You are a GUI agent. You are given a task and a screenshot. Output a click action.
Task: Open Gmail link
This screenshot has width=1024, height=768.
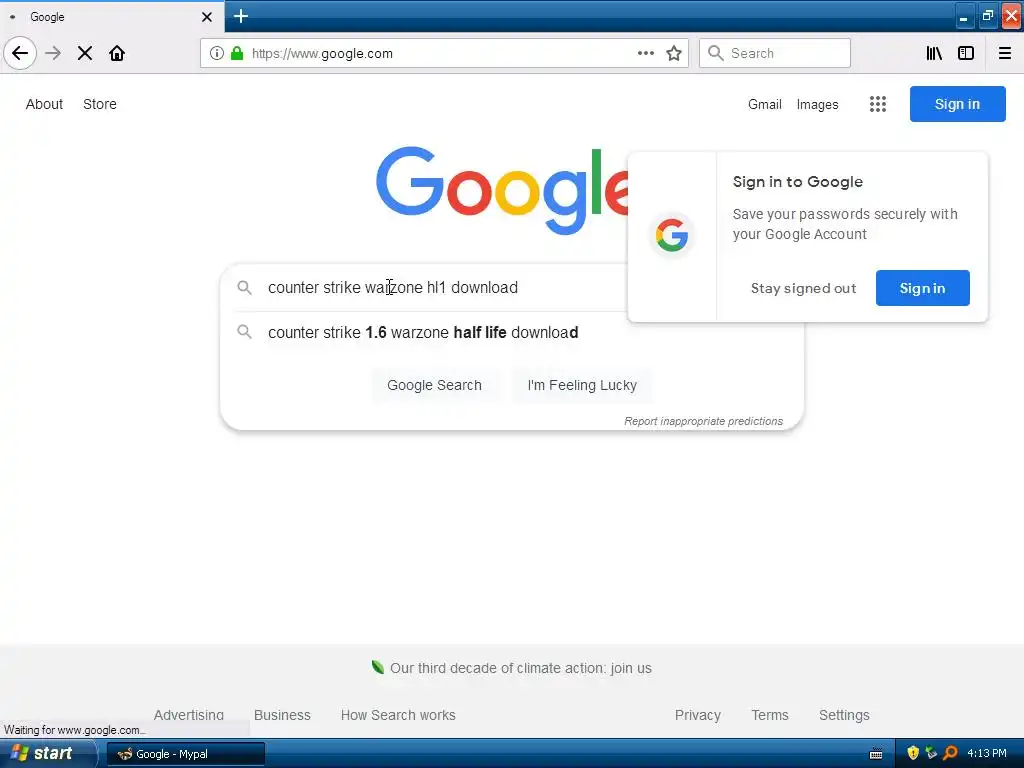pos(765,104)
